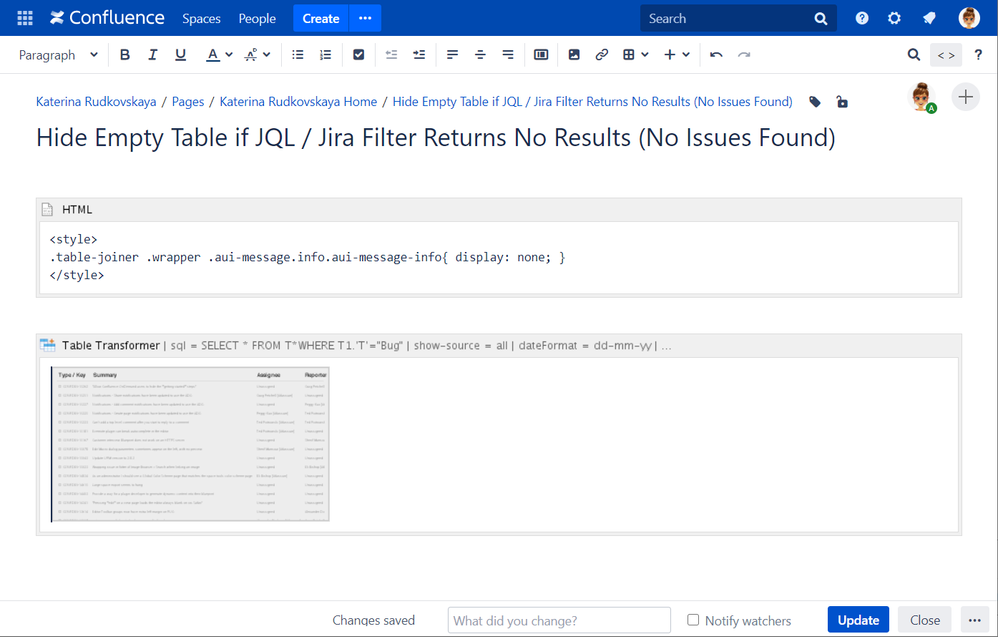The width and height of the screenshot is (998, 637).
Task: Select the Table Transformer macro header
Action: point(499,346)
